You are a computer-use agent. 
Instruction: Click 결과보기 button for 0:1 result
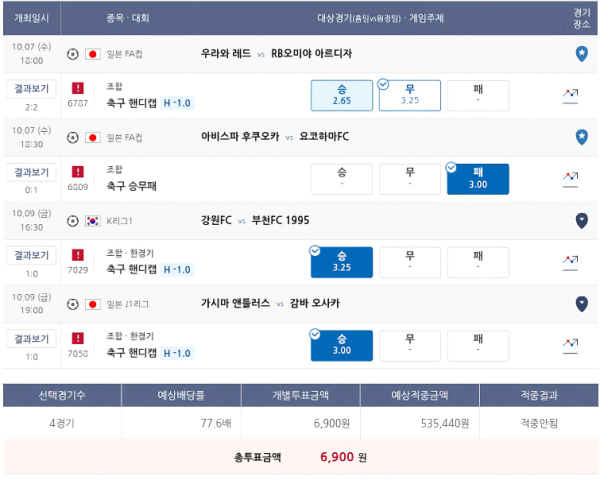click(31, 172)
